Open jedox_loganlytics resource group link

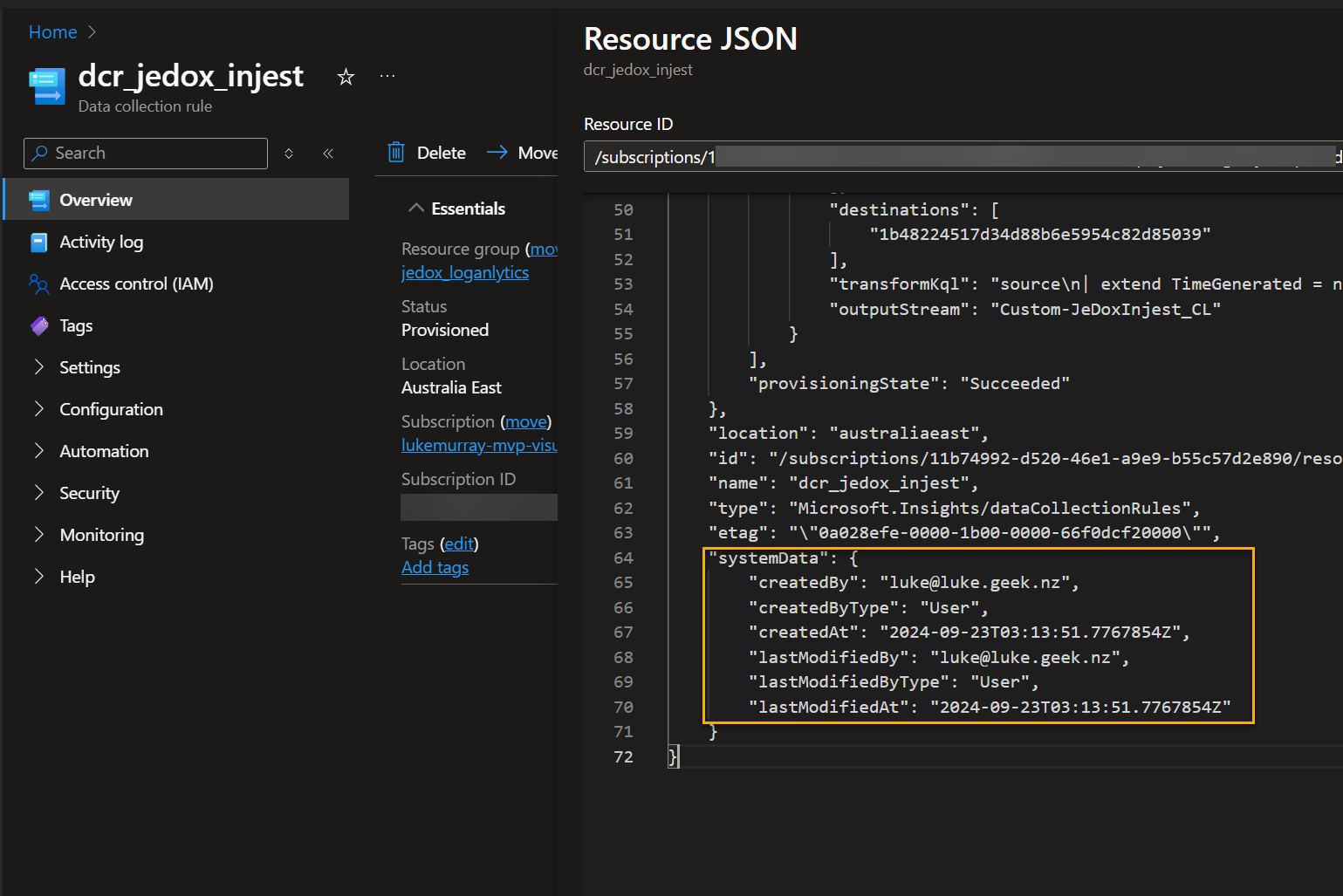pyautogui.click(x=465, y=272)
